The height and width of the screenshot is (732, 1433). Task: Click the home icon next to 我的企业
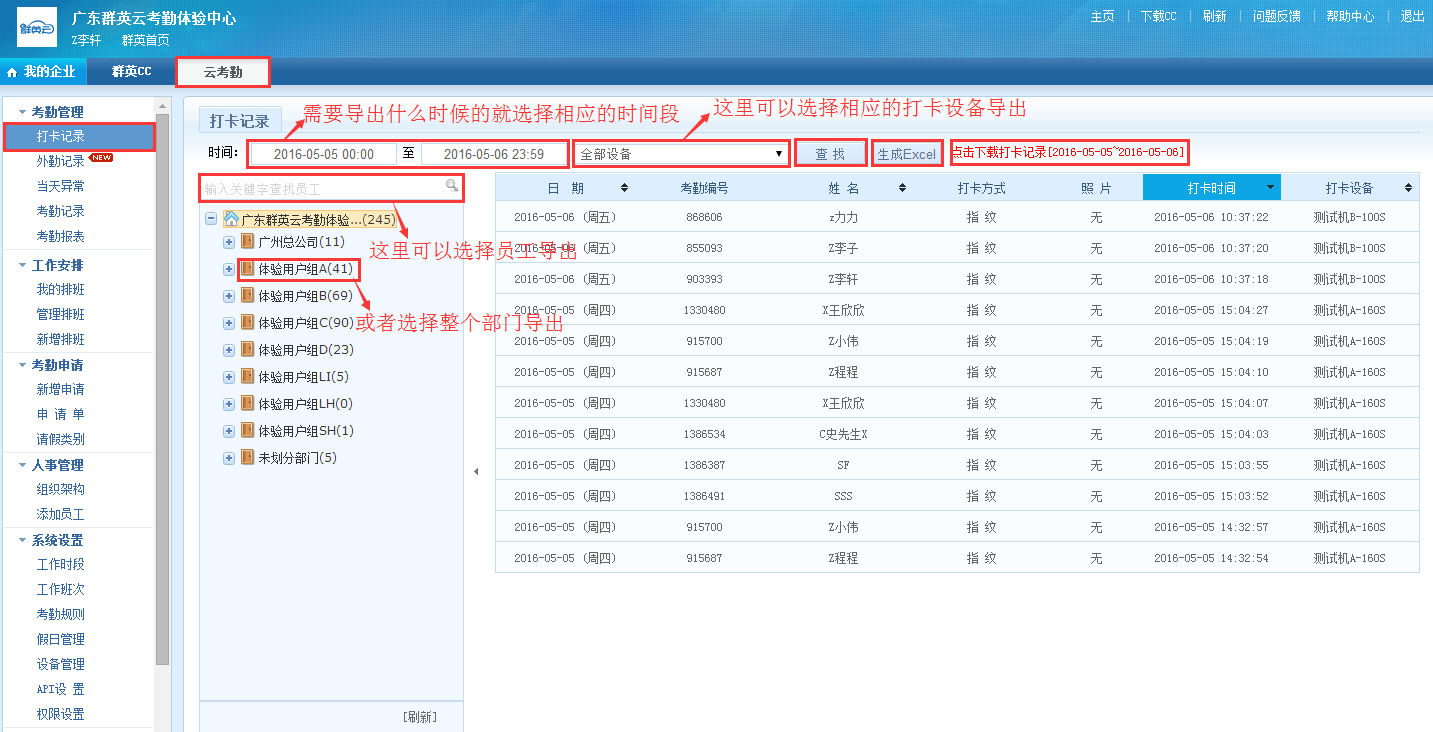[12, 72]
